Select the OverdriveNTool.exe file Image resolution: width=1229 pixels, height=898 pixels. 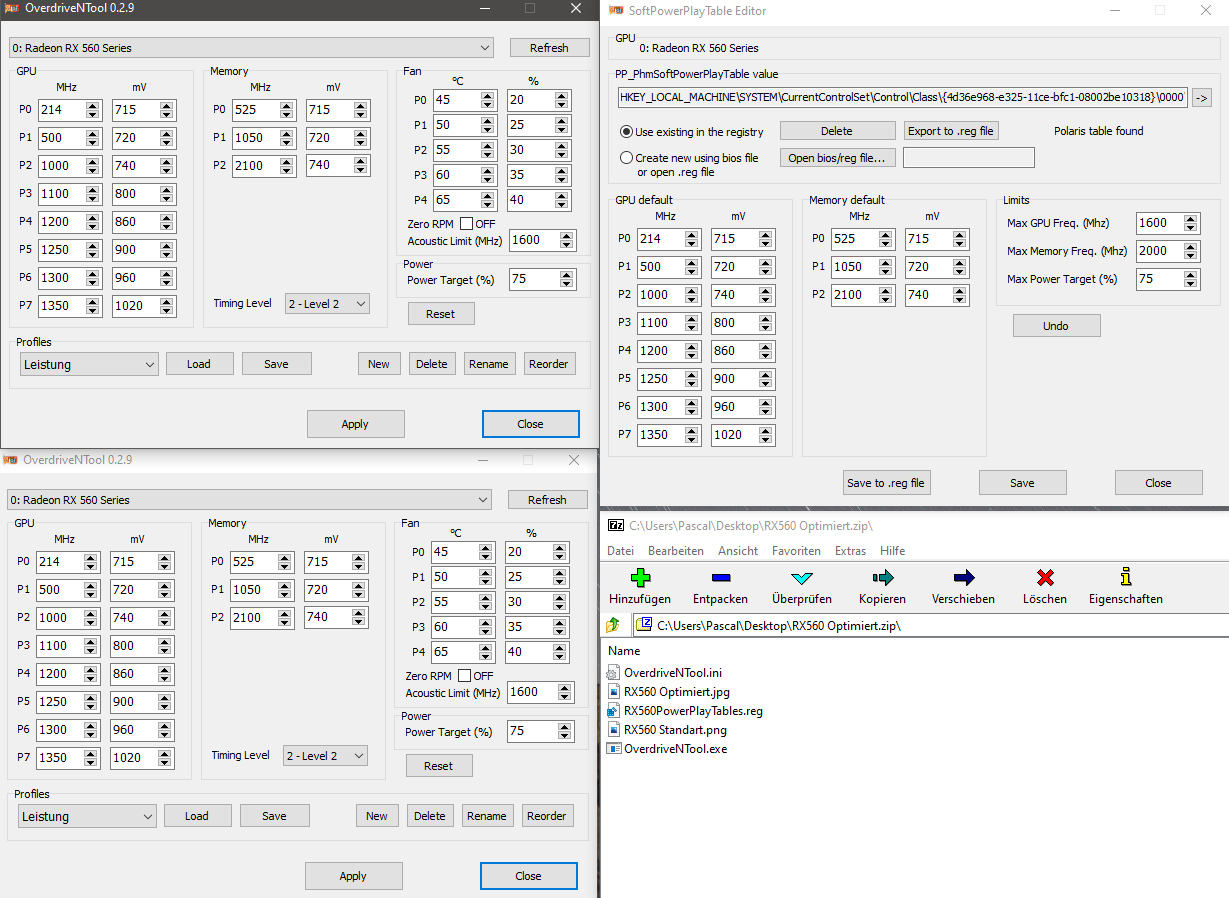(x=676, y=749)
